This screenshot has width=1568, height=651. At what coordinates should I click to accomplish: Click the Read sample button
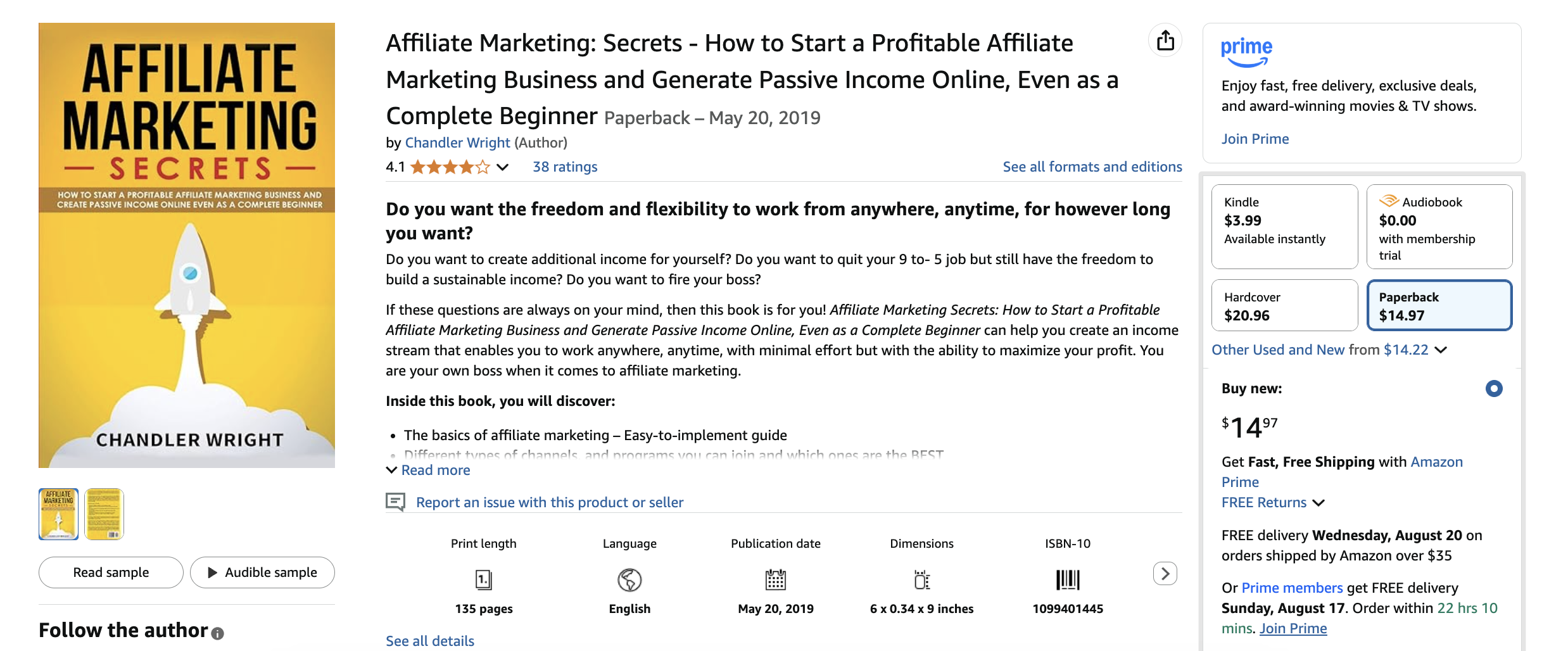click(110, 572)
